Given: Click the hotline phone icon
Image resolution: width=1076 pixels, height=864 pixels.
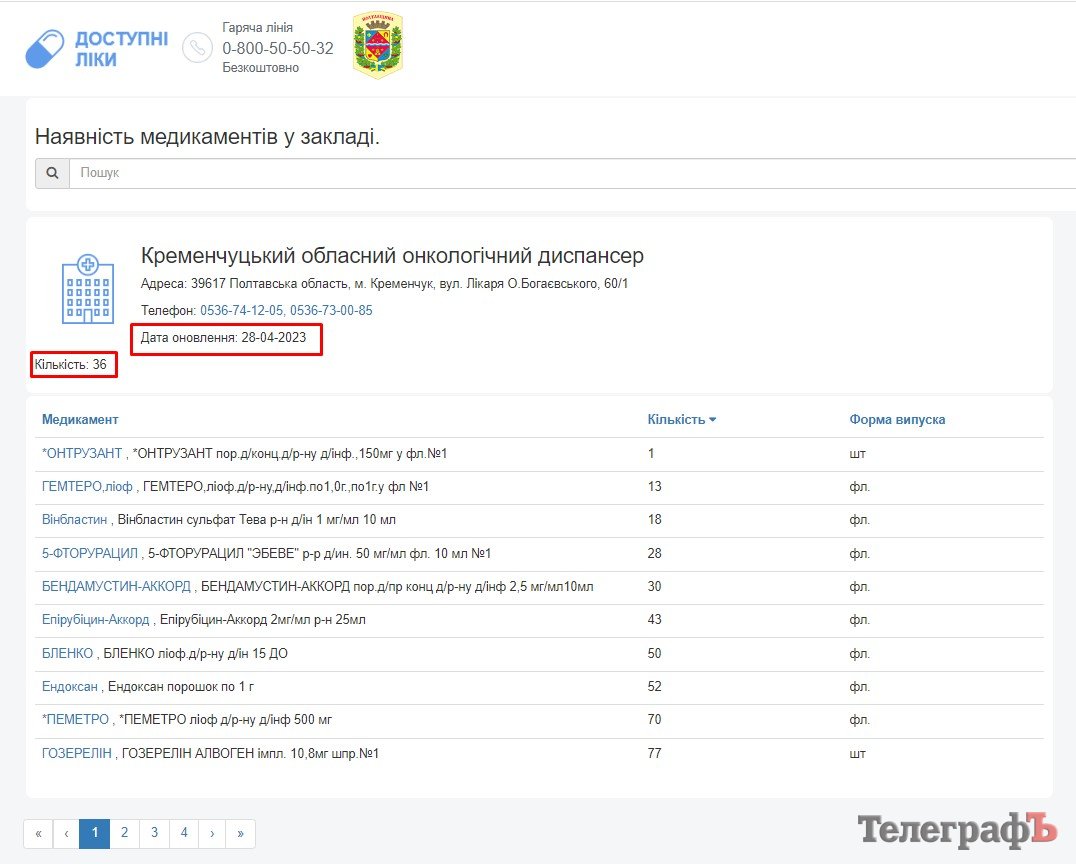Looking at the screenshot, I should 197,48.
